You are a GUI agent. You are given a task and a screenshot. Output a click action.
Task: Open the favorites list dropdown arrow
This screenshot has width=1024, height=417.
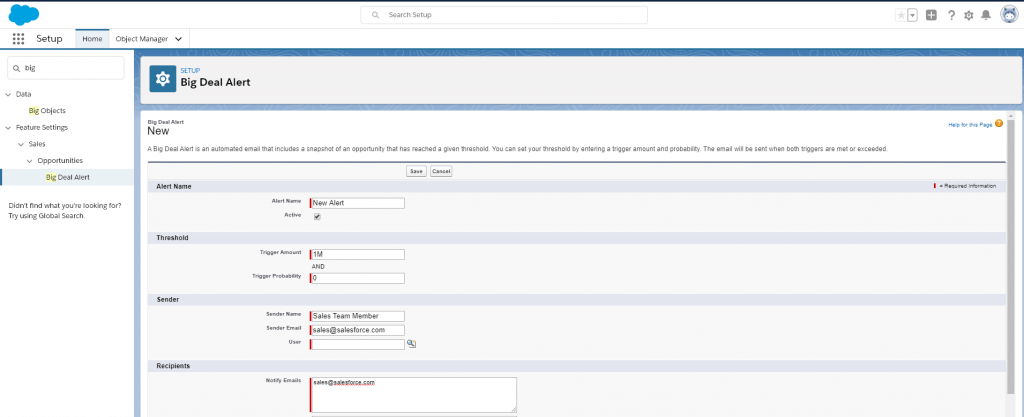click(x=912, y=15)
